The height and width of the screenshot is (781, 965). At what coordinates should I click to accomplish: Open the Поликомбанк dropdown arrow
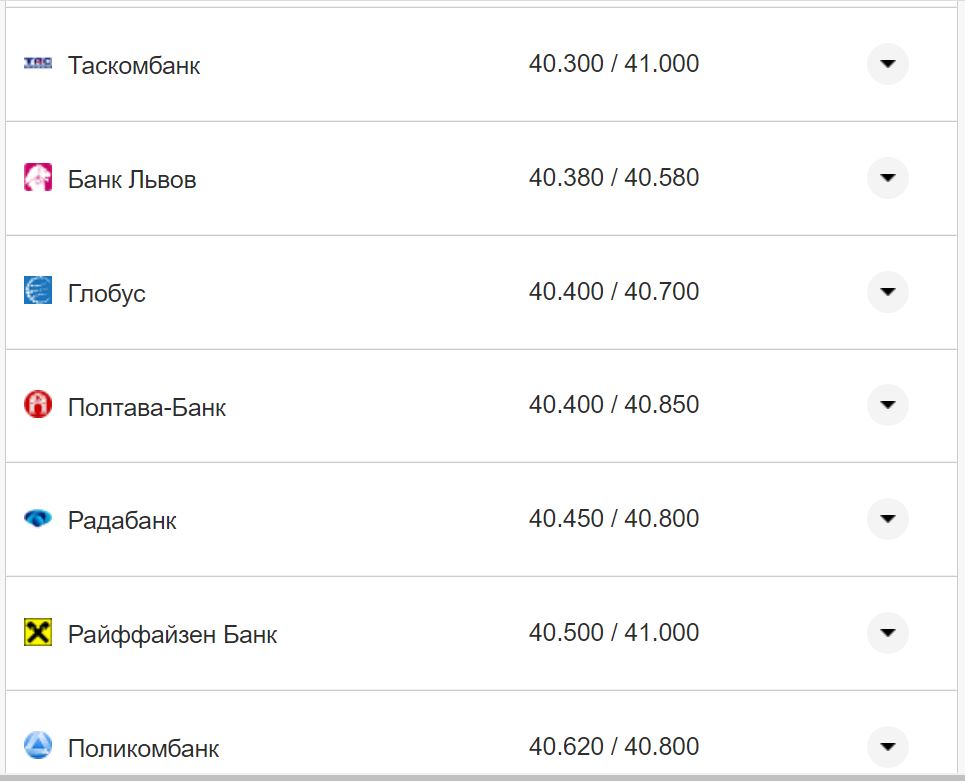click(x=887, y=746)
